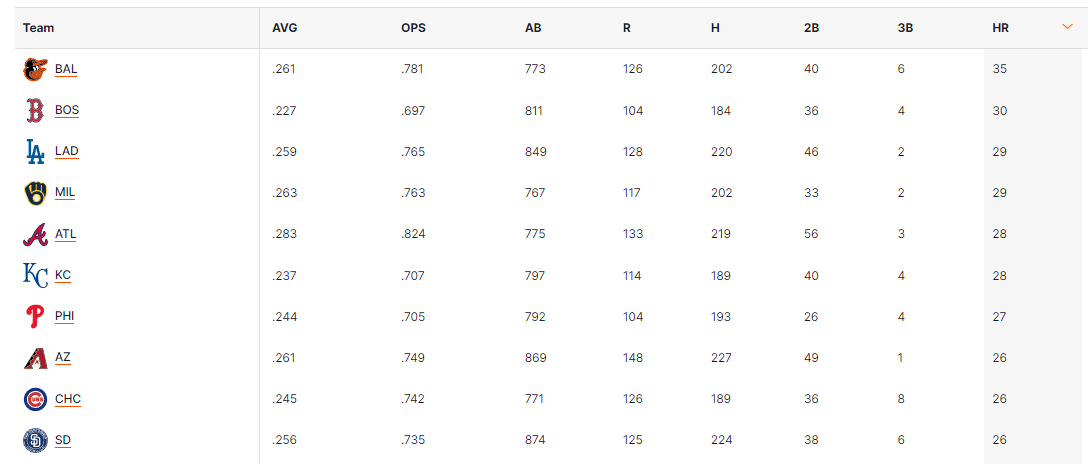Sort by the 3B triples header
1088x464 pixels.
coord(905,28)
